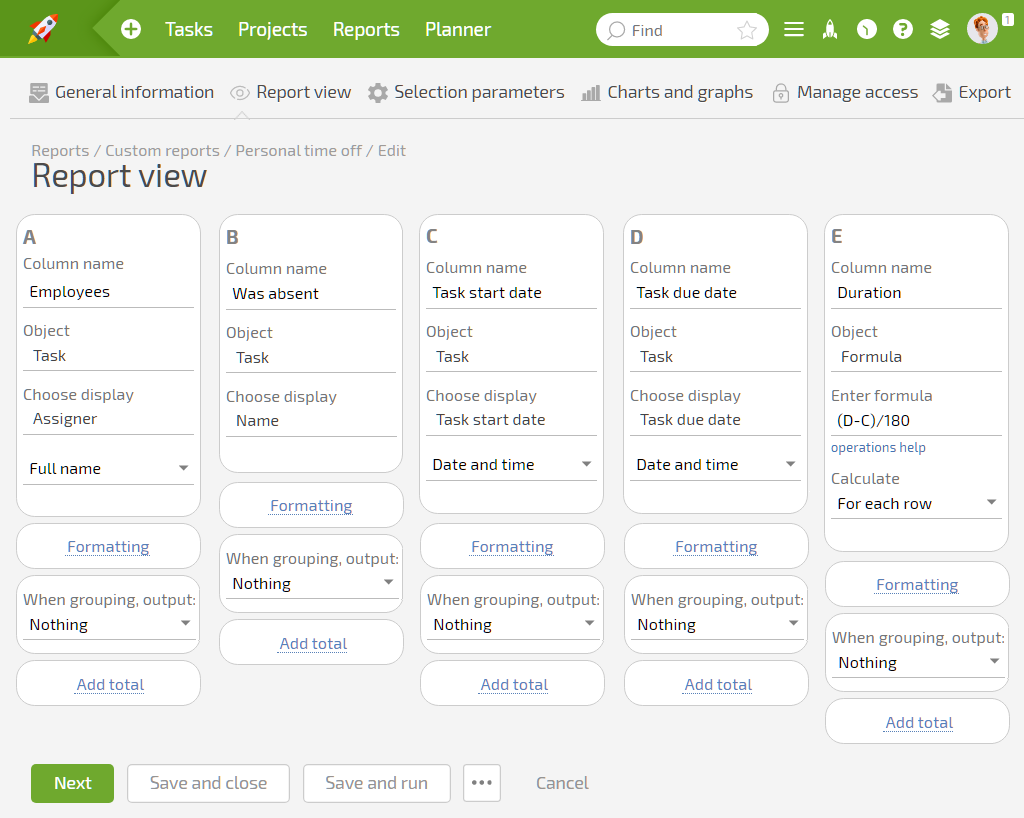Open the three-dots more options button
The image size is (1024, 818).
coord(482,783)
